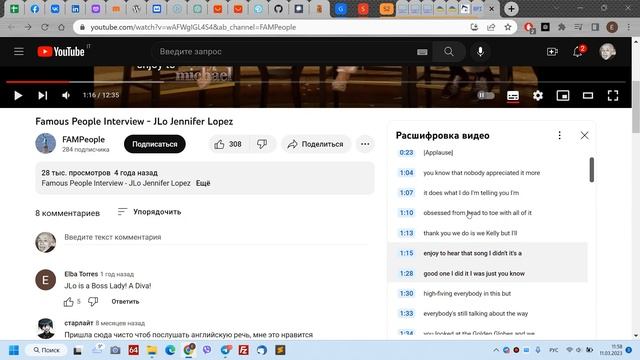This screenshot has height=360, width=640.
Task: Switch to the GitHub browser tab
Action: 278,9
